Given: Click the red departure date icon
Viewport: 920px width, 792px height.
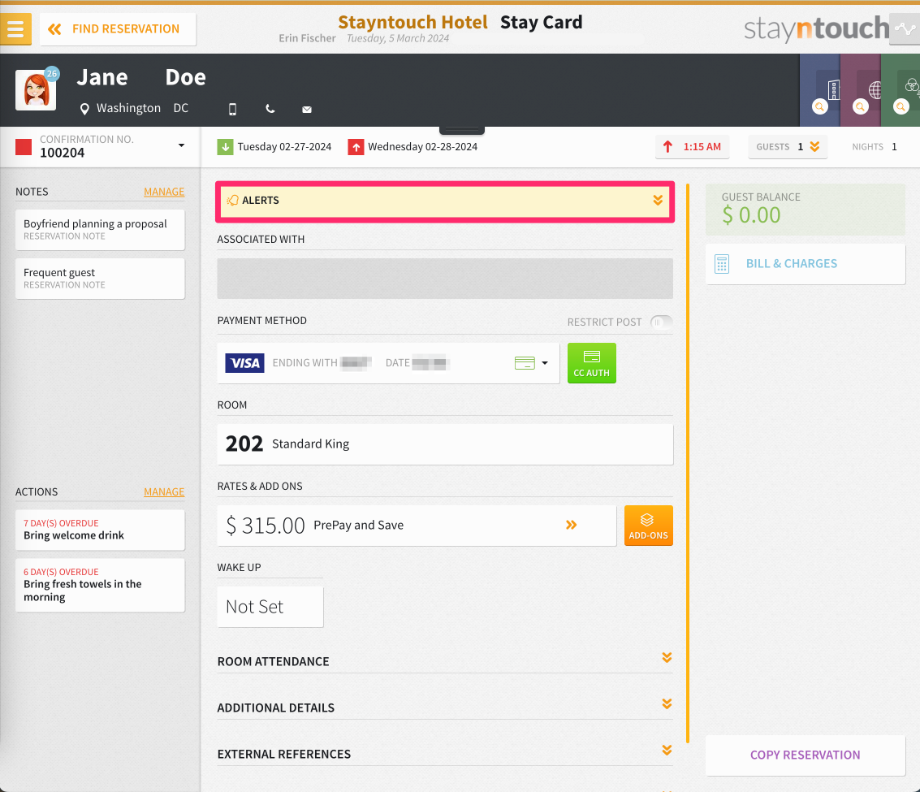Looking at the screenshot, I should click(356, 147).
